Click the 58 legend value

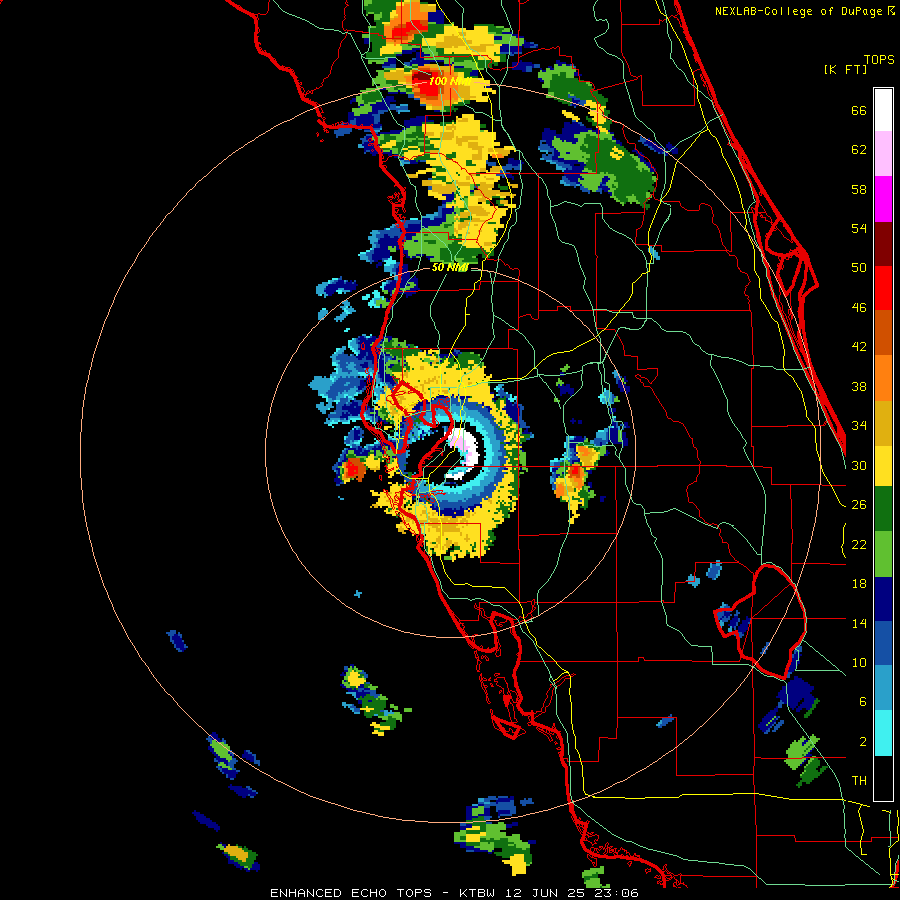[859, 189]
